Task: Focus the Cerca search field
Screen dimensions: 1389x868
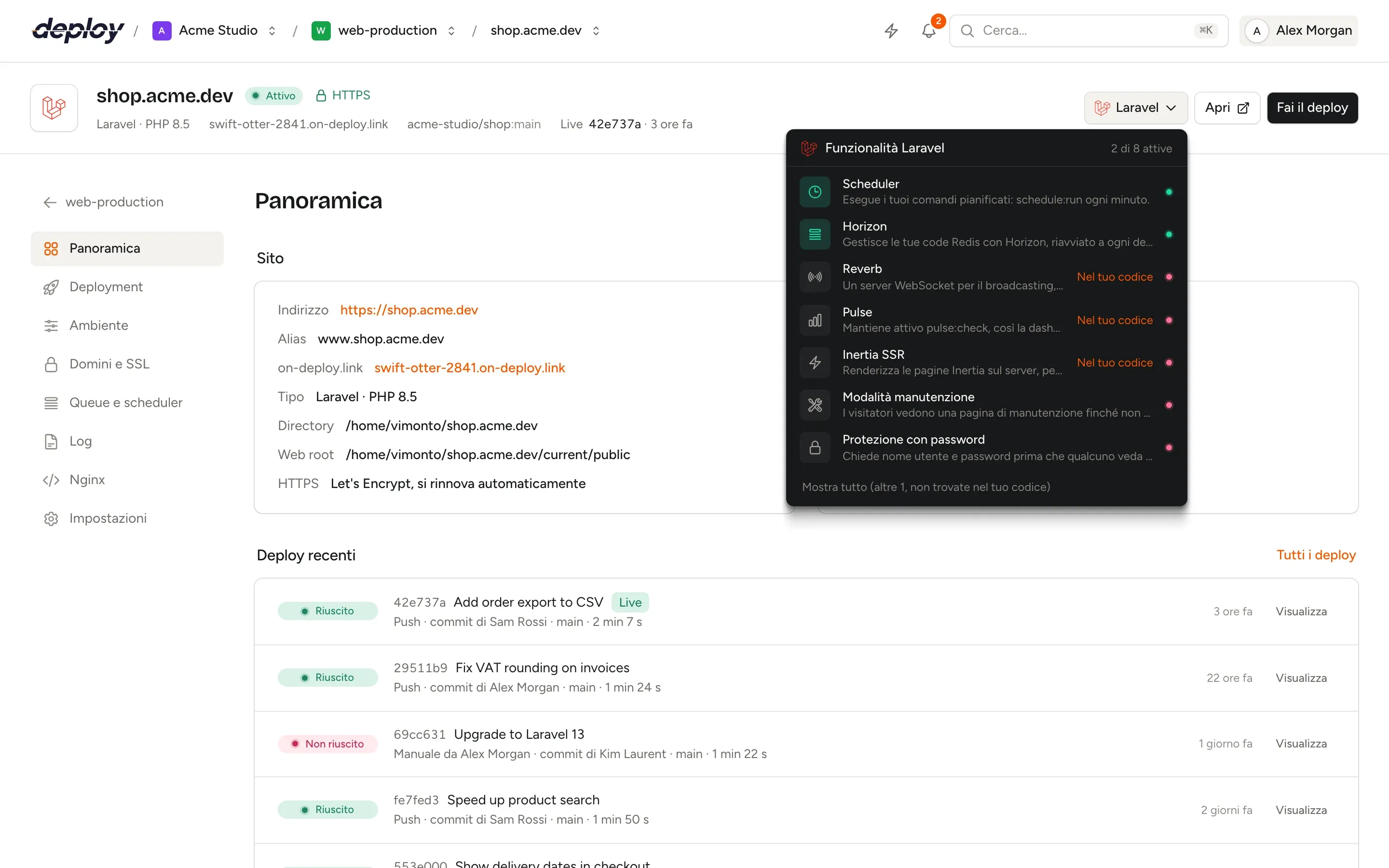Action: (x=1088, y=30)
